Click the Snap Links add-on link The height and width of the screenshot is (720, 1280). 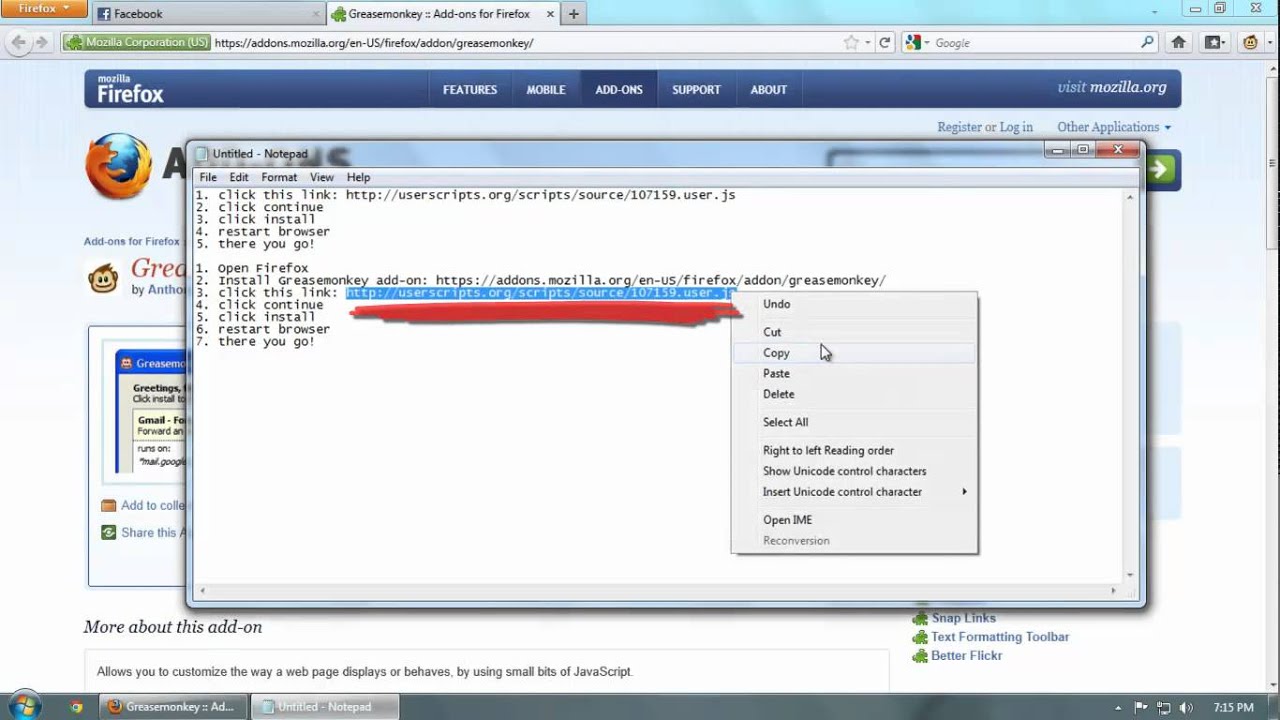(963, 618)
